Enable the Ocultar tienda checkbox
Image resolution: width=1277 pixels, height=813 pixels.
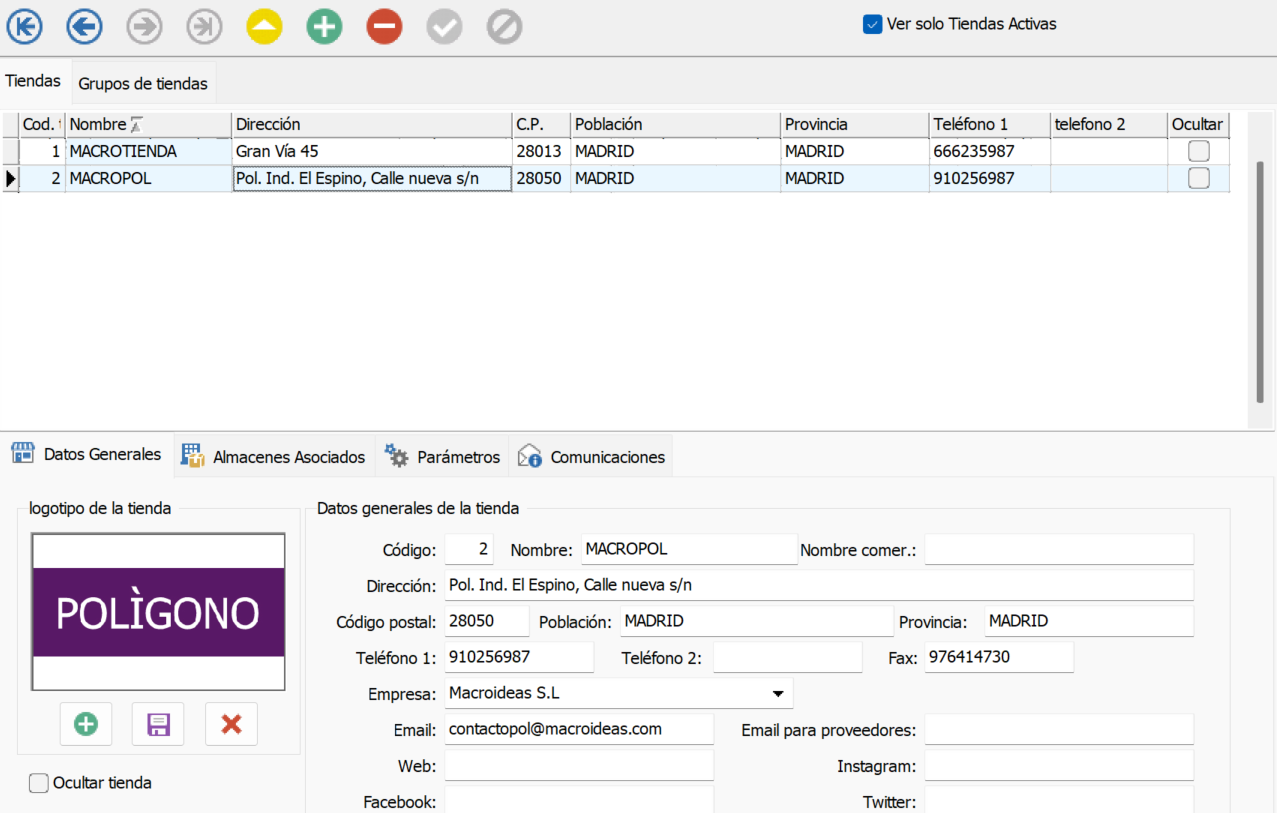pyautogui.click(x=39, y=783)
